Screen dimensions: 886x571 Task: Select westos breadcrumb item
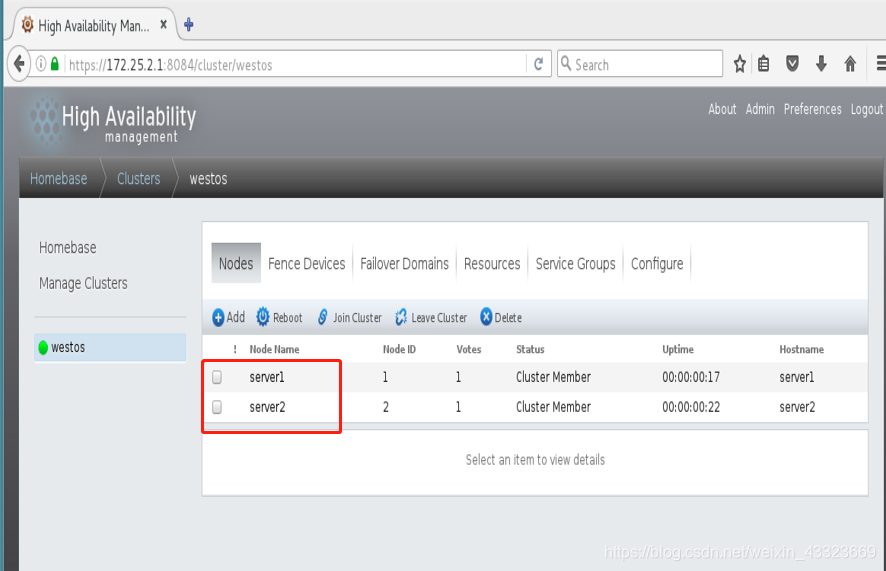tap(208, 178)
